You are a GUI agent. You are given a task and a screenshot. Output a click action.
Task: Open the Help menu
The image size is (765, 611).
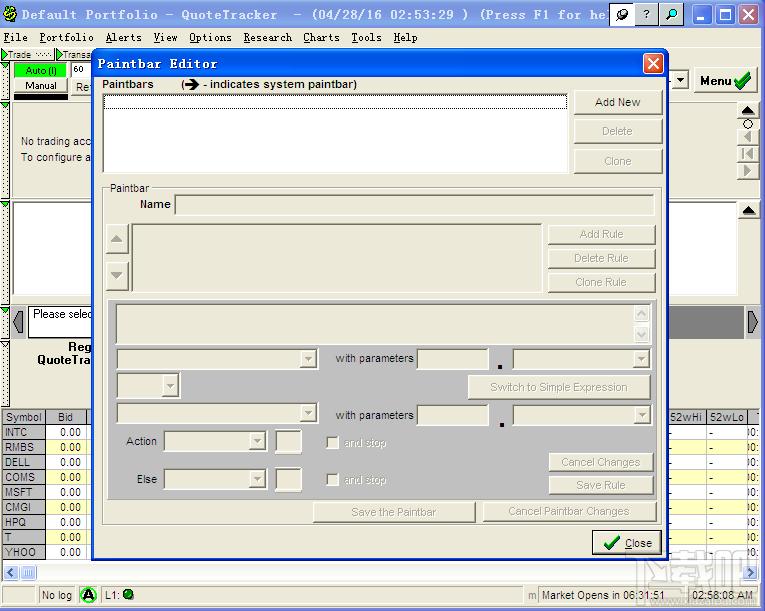coord(405,38)
